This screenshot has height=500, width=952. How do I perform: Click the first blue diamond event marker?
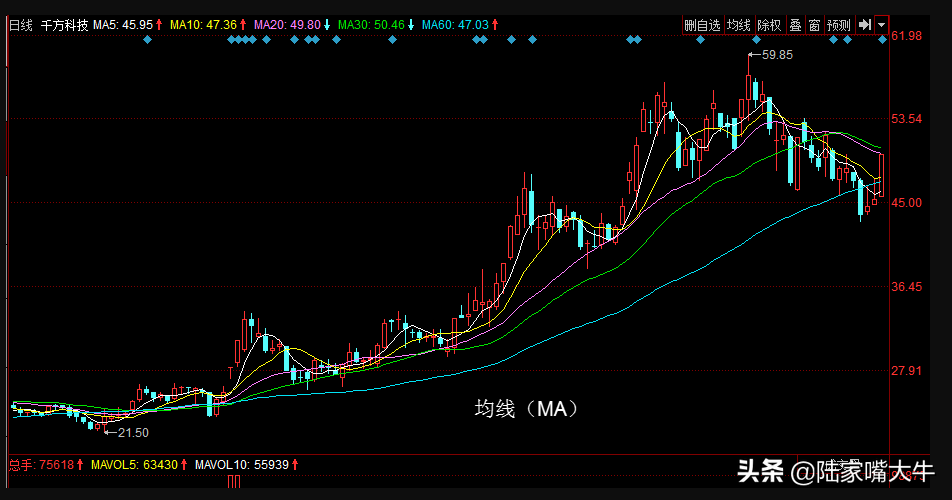click(148, 40)
